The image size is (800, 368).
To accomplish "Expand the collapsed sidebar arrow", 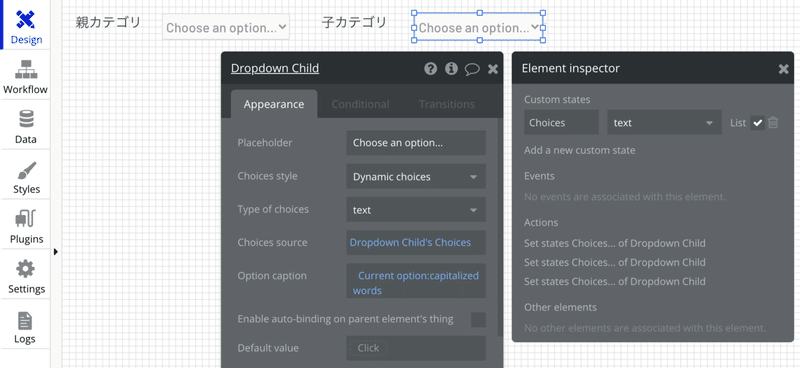I will point(56,252).
